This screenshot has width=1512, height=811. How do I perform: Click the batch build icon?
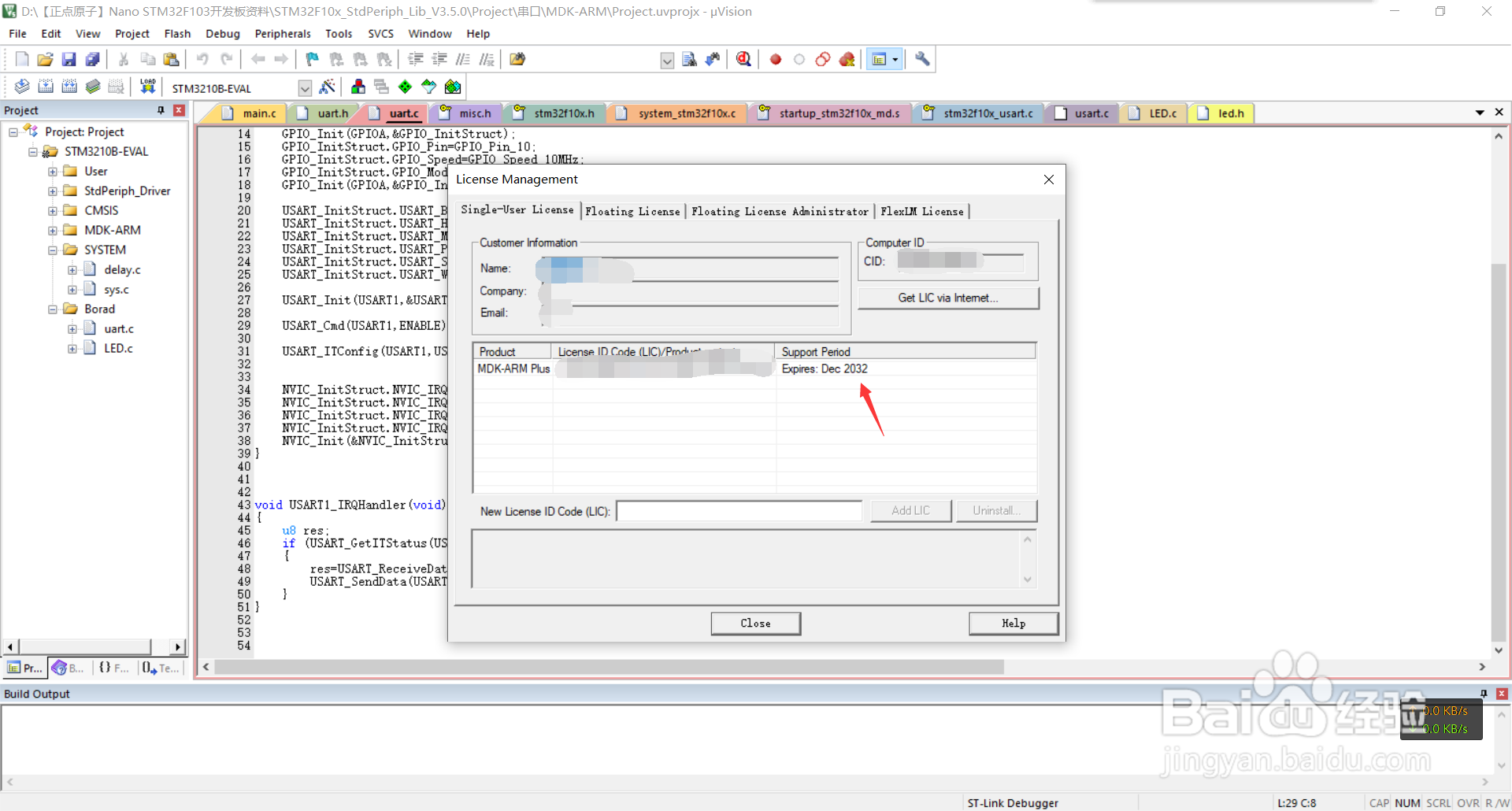pyautogui.click(x=93, y=87)
